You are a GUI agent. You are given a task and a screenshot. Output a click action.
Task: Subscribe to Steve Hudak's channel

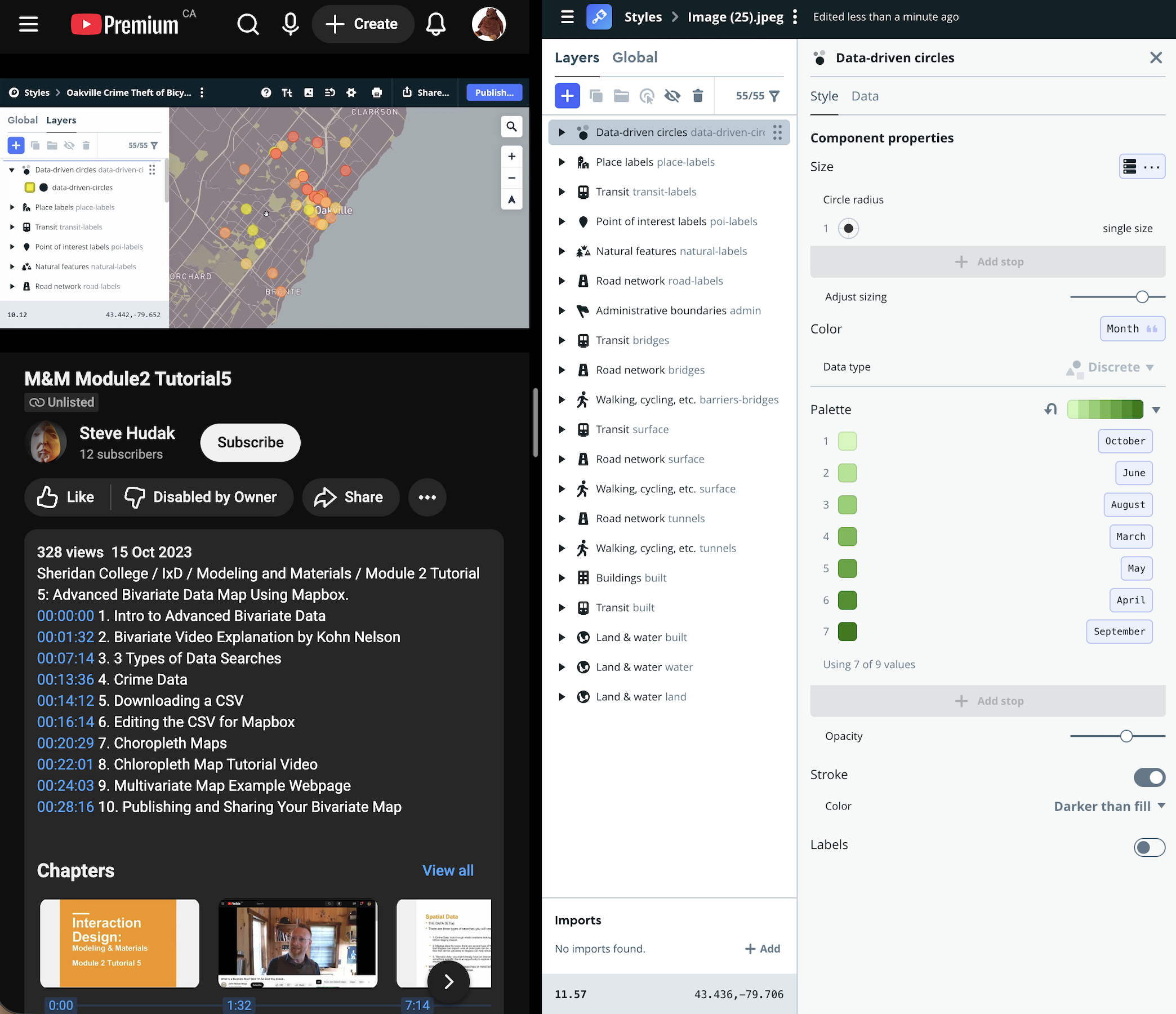pos(250,442)
